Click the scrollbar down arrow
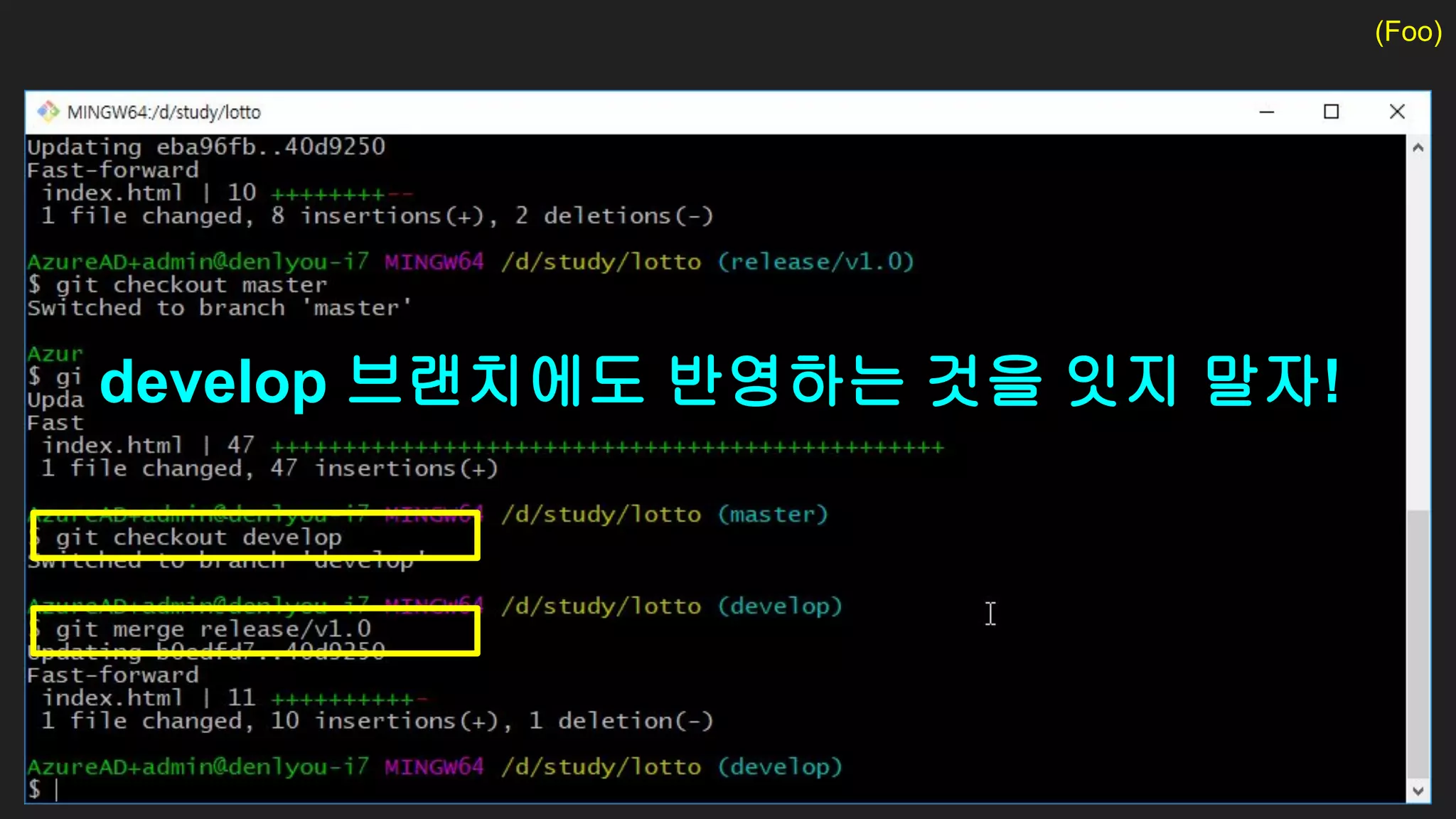 [1418, 791]
